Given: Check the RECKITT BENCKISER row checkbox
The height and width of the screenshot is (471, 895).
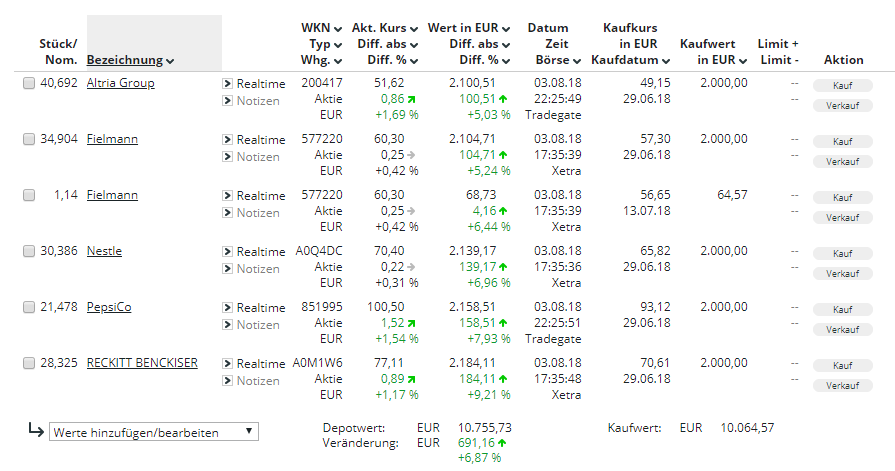Looking at the screenshot, I should (x=29, y=363).
